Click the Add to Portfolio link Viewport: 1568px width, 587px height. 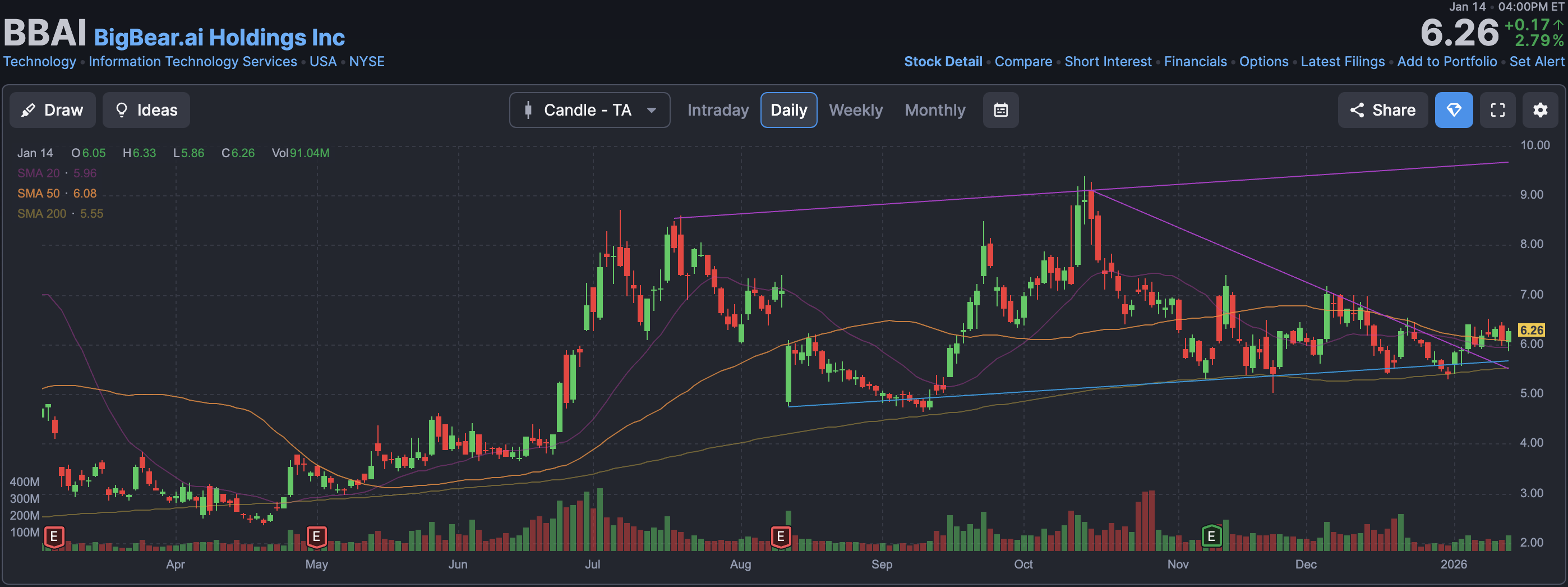pyautogui.click(x=1447, y=62)
